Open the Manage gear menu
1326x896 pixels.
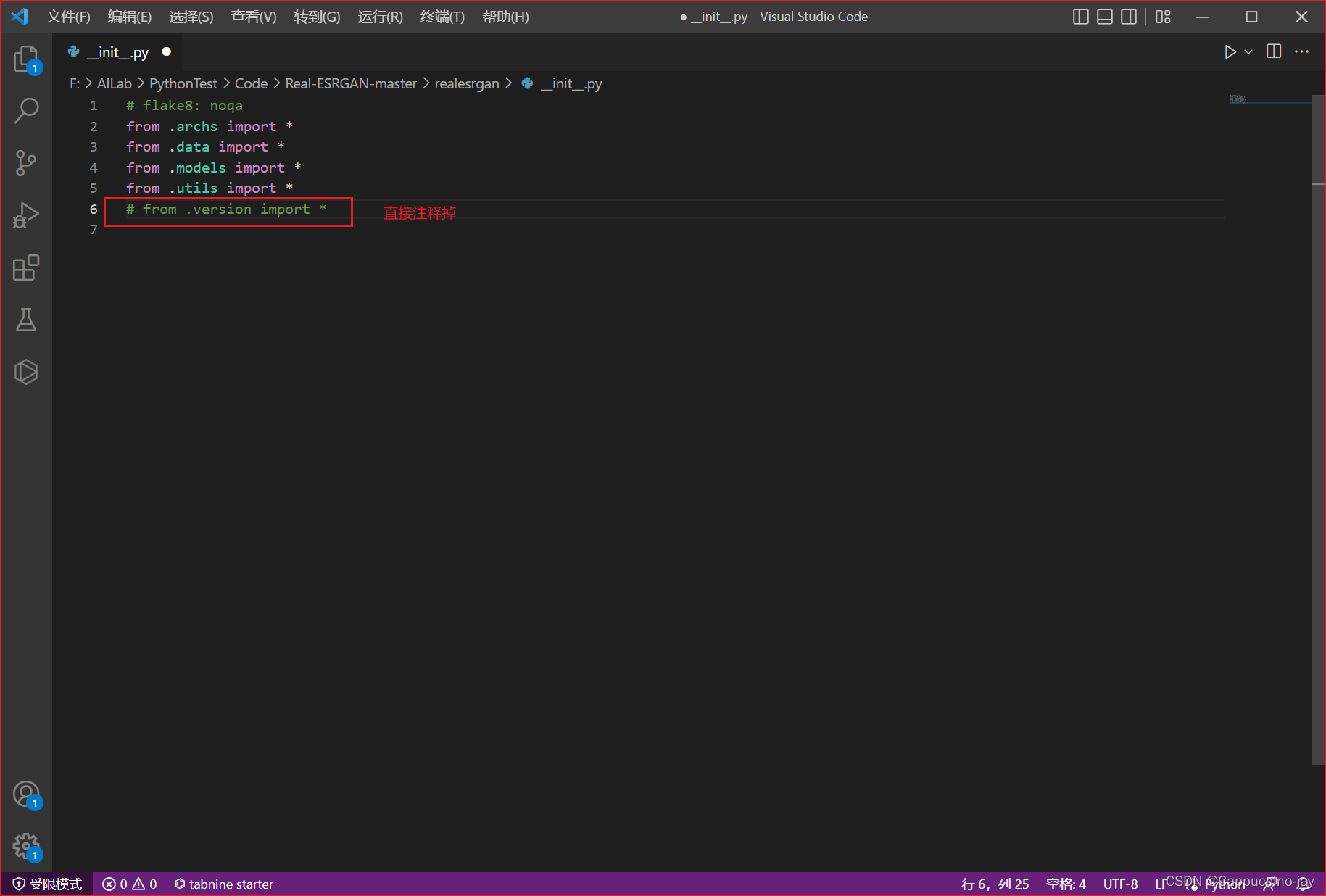coord(26,846)
